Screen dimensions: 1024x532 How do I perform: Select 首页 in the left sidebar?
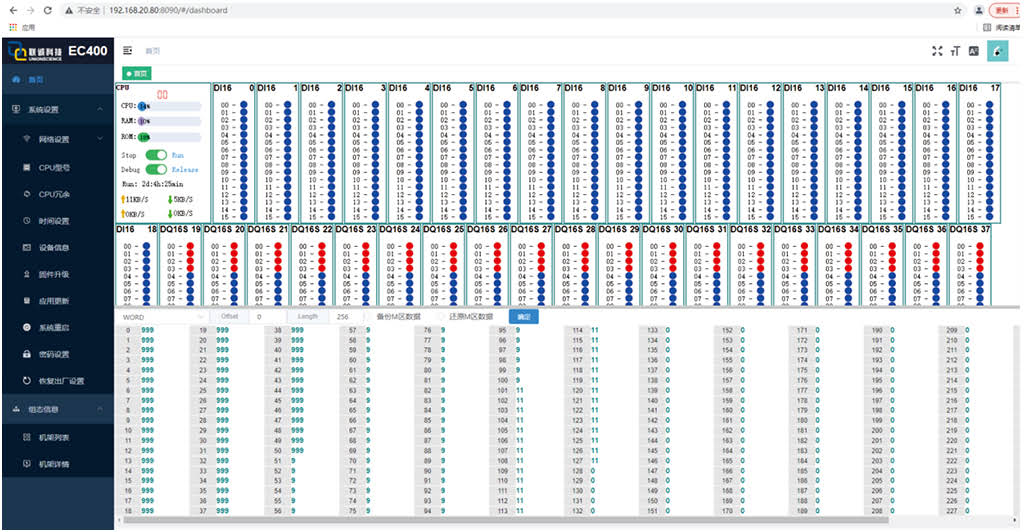click(x=36, y=80)
